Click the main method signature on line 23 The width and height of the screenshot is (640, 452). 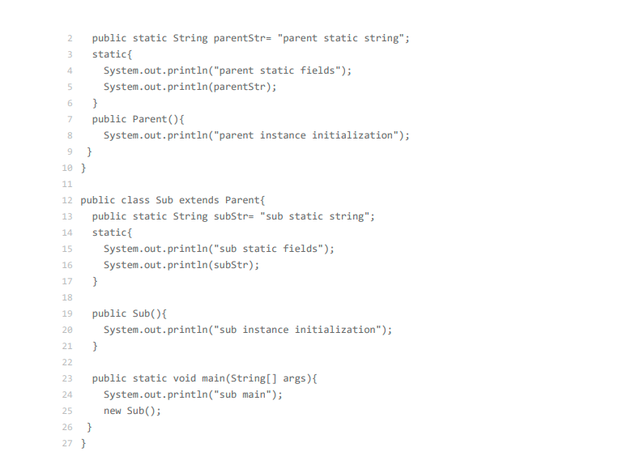204,378
